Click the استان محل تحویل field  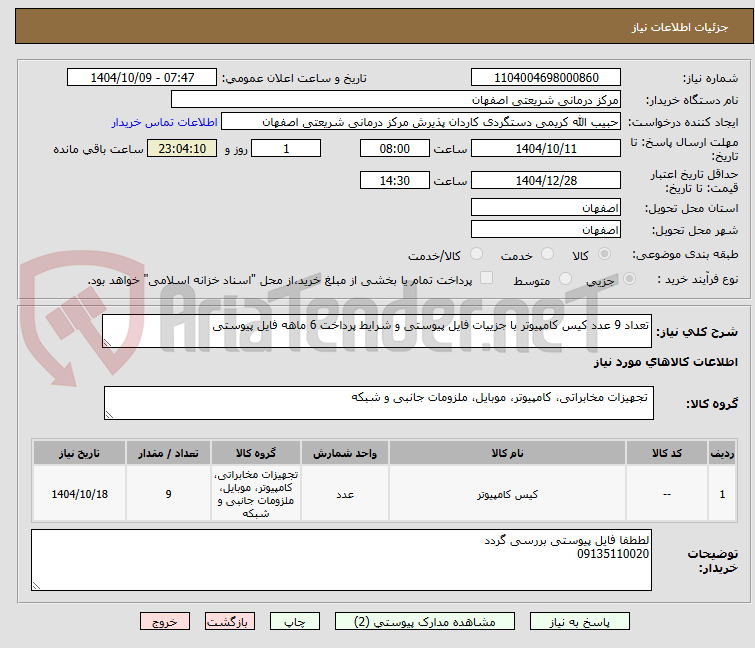click(x=546, y=207)
